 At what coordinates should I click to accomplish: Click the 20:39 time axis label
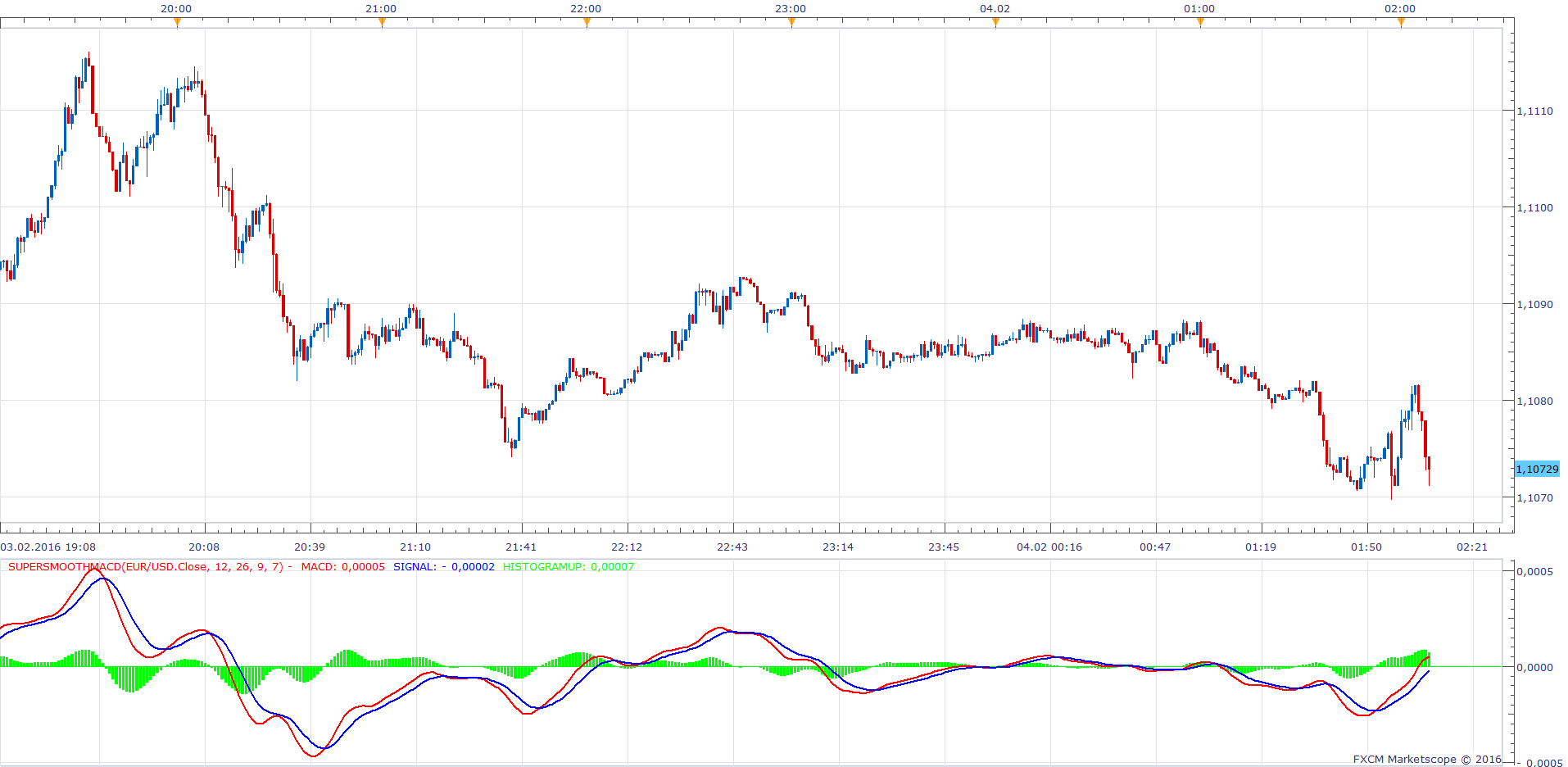tap(310, 547)
